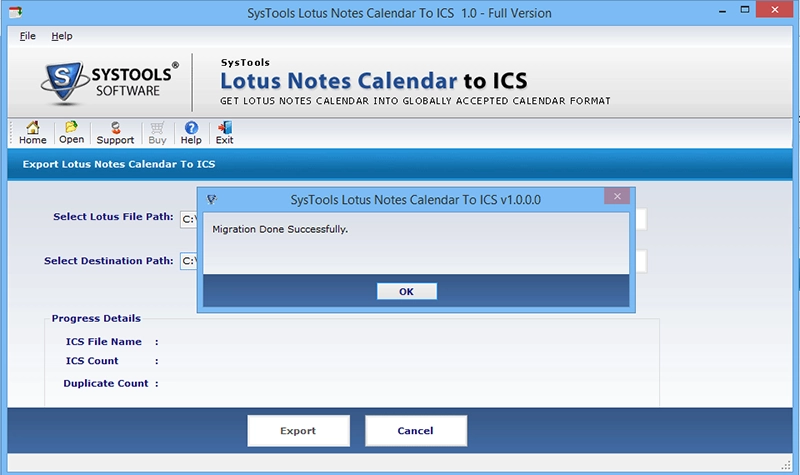The width and height of the screenshot is (800, 475).
Task: Click the app icon in the title bar
Action: (x=15, y=12)
